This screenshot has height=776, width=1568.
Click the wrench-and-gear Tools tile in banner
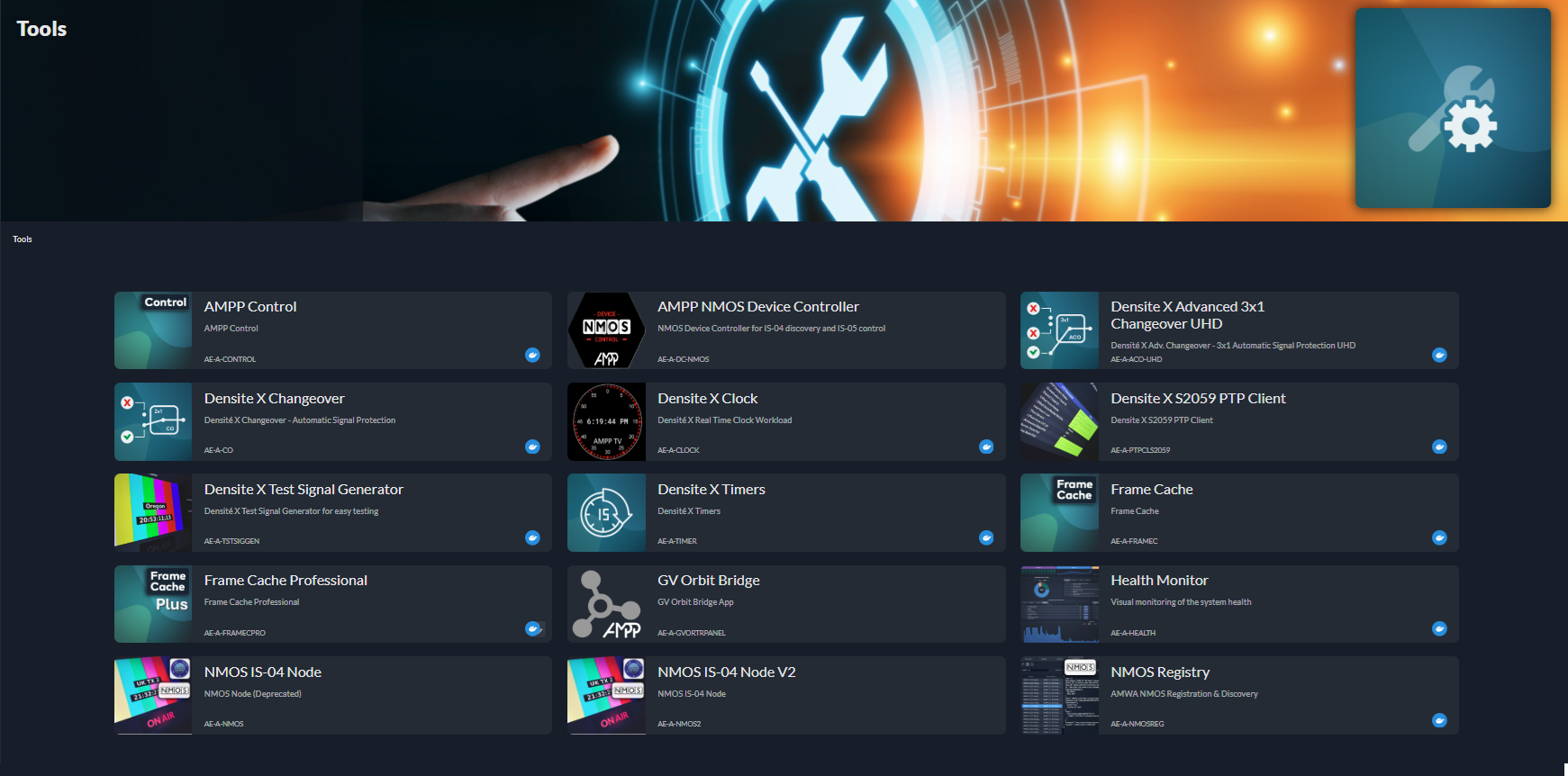pyautogui.click(x=1453, y=108)
